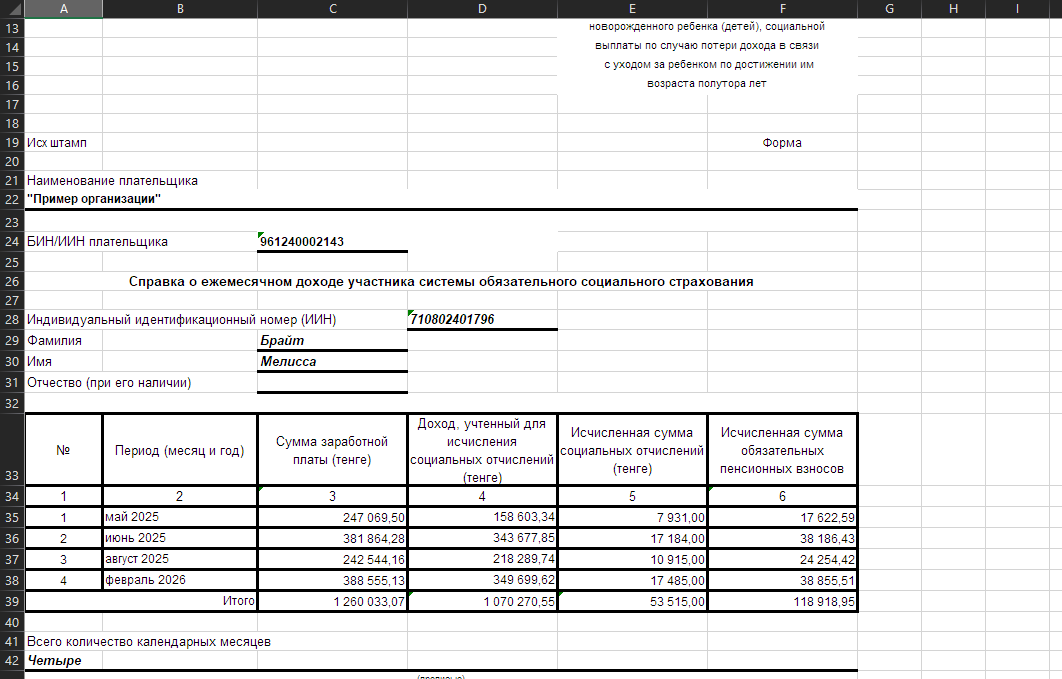The image size is (1062, 679).
Task: Select row 26 header
Action: 12,282
